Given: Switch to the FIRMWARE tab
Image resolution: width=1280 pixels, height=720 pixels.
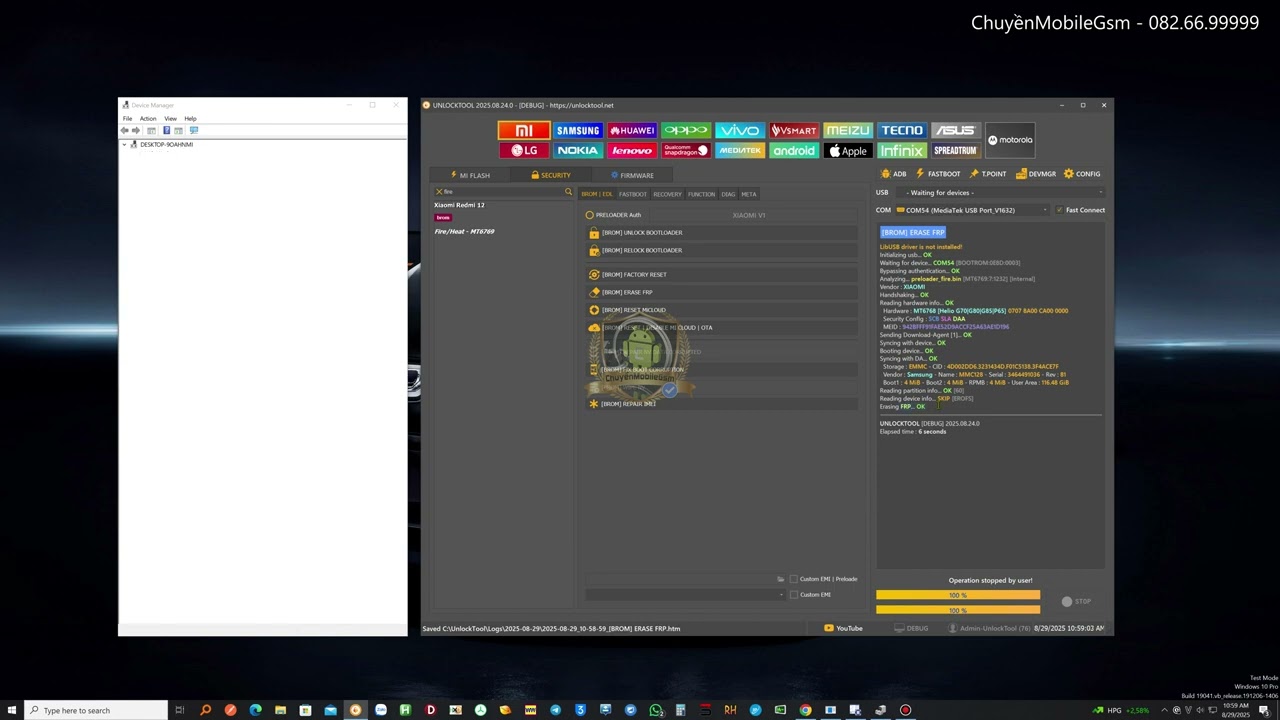Looking at the screenshot, I should (632, 175).
